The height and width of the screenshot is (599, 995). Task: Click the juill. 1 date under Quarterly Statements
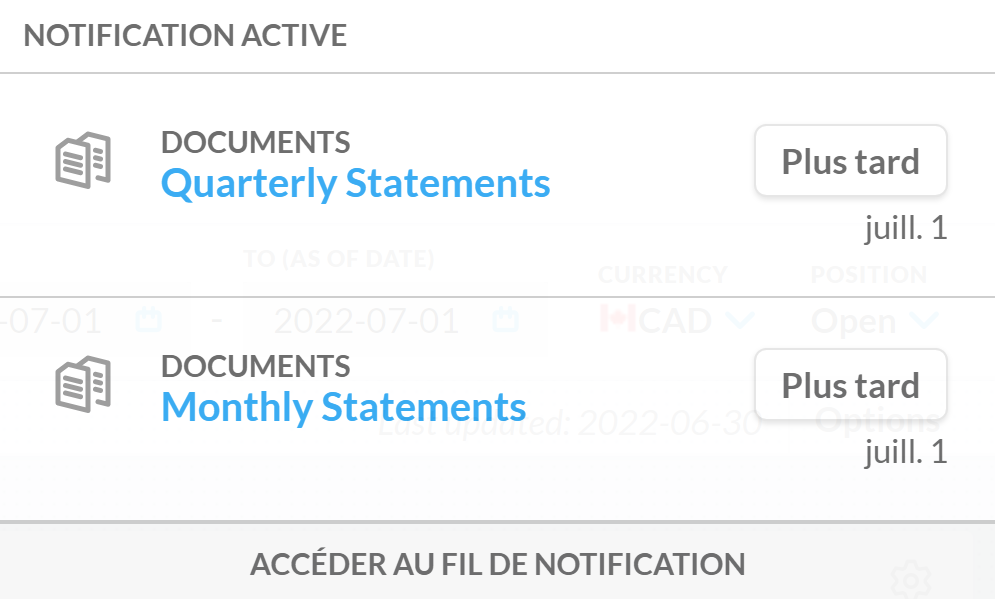tap(905, 230)
